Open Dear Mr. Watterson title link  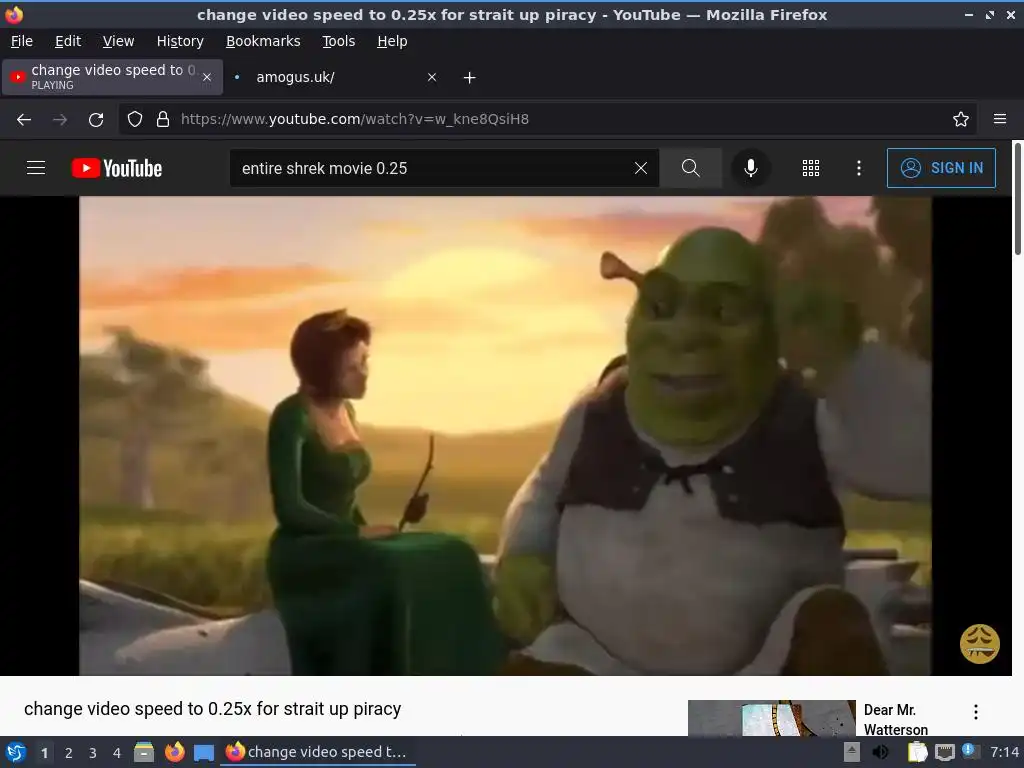(895, 719)
